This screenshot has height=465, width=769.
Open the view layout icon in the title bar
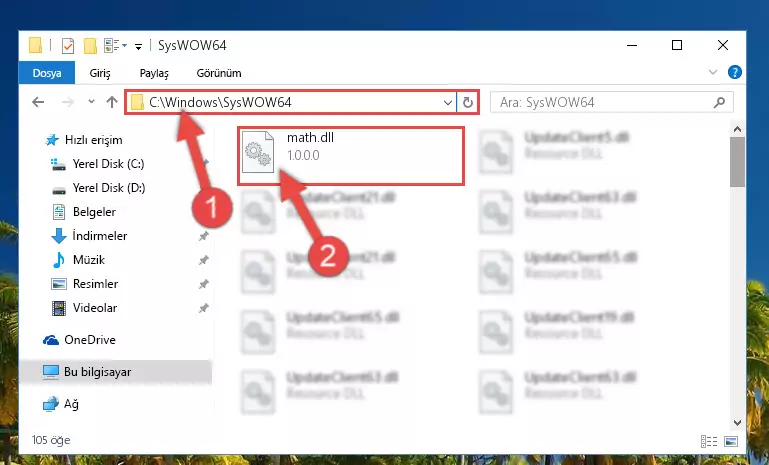coord(112,46)
